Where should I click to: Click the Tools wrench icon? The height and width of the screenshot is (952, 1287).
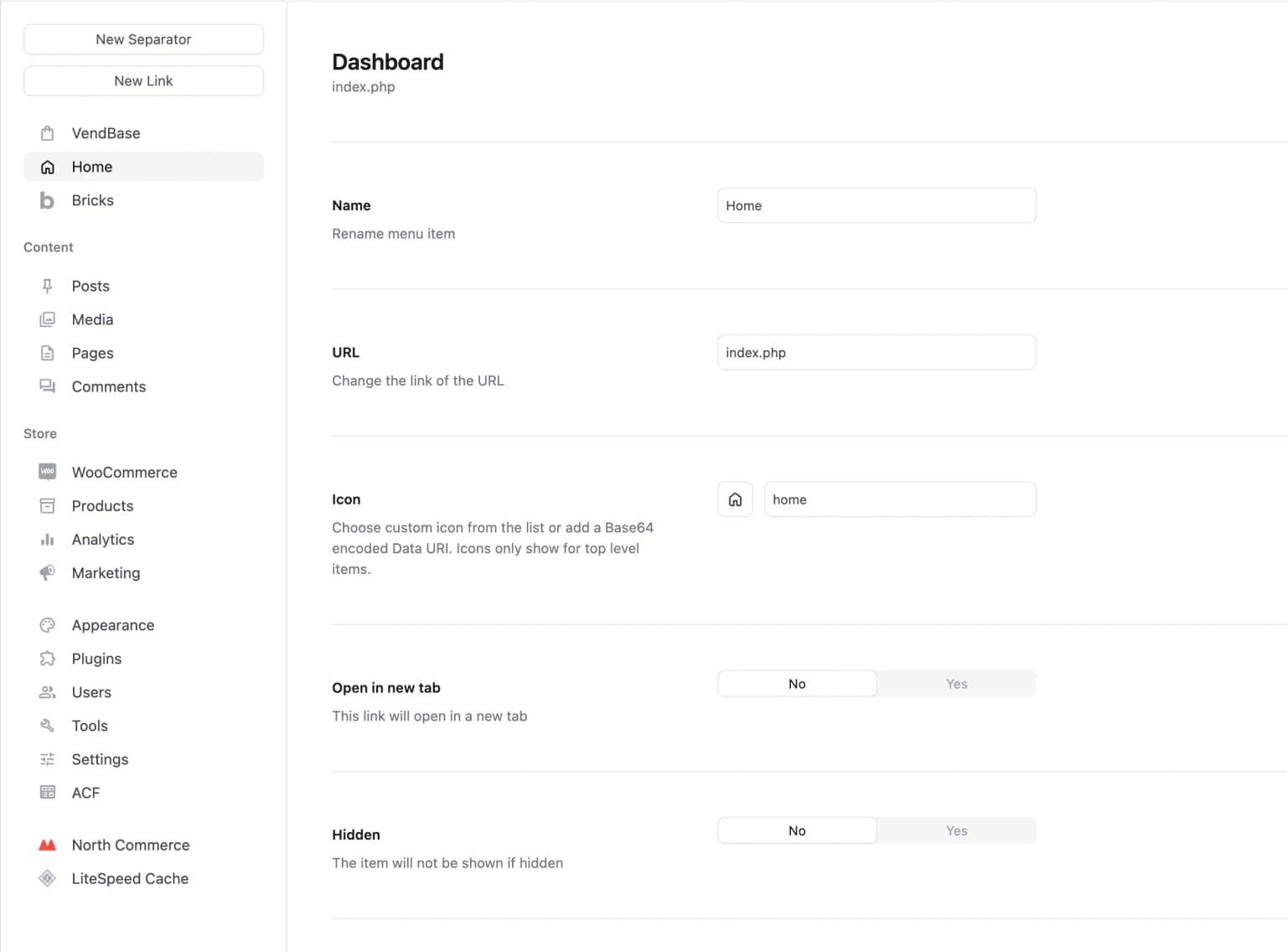click(47, 726)
